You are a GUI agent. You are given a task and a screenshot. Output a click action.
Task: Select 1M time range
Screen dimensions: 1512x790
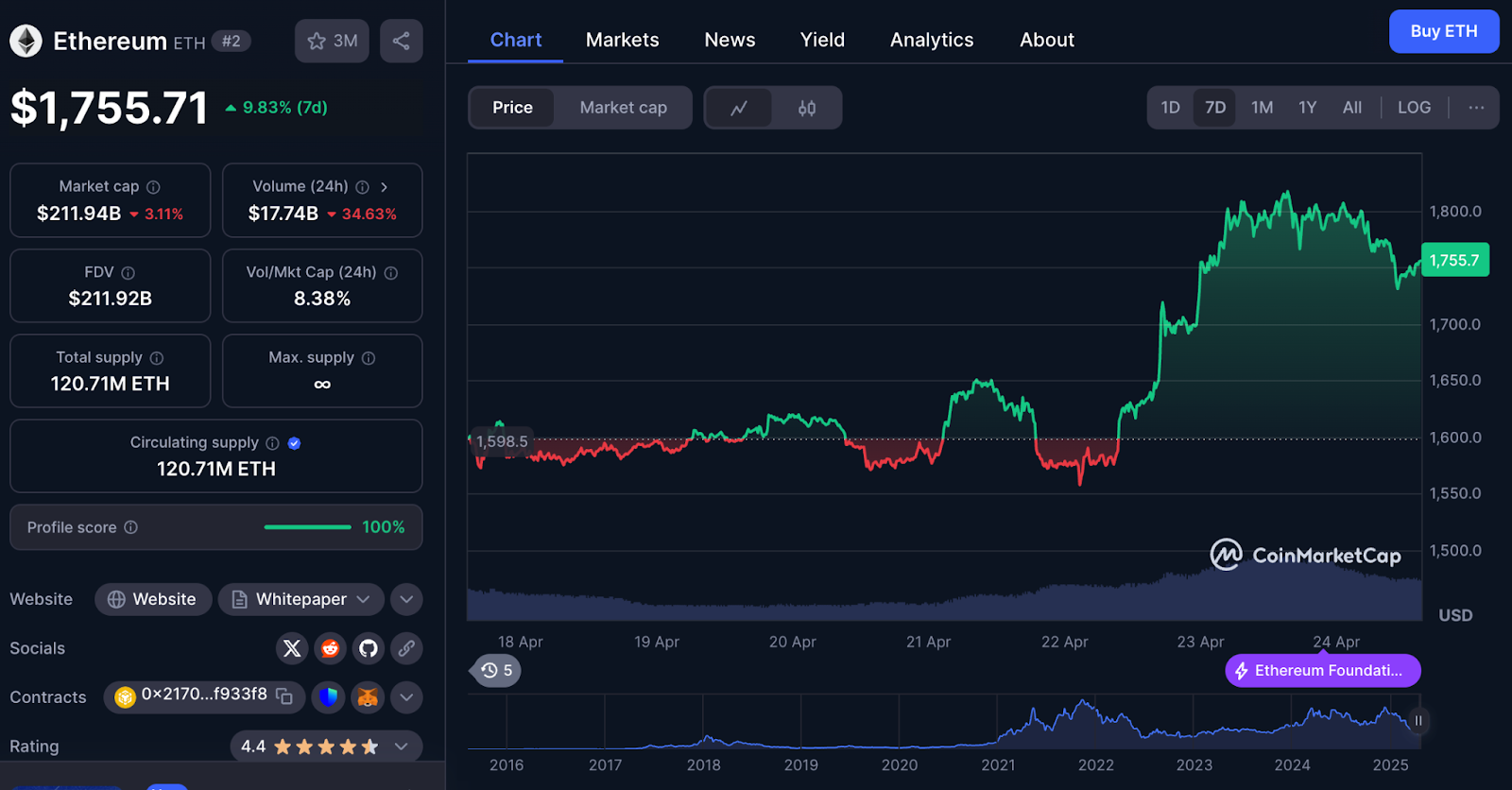(1262, 108)
